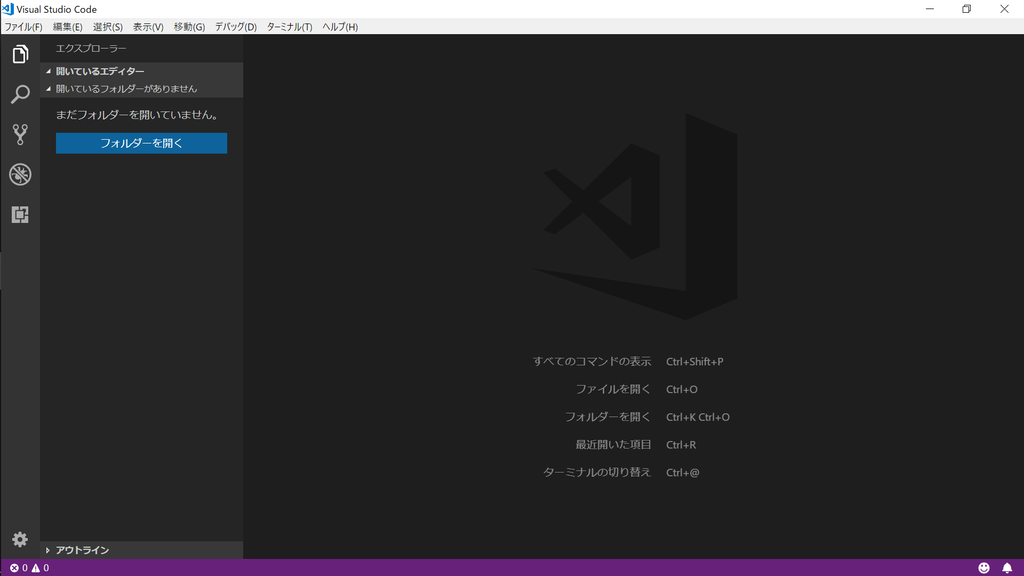Open the Search view icon
The height and width of the screenshot is (576, 1024).
(x=20, y=95)
